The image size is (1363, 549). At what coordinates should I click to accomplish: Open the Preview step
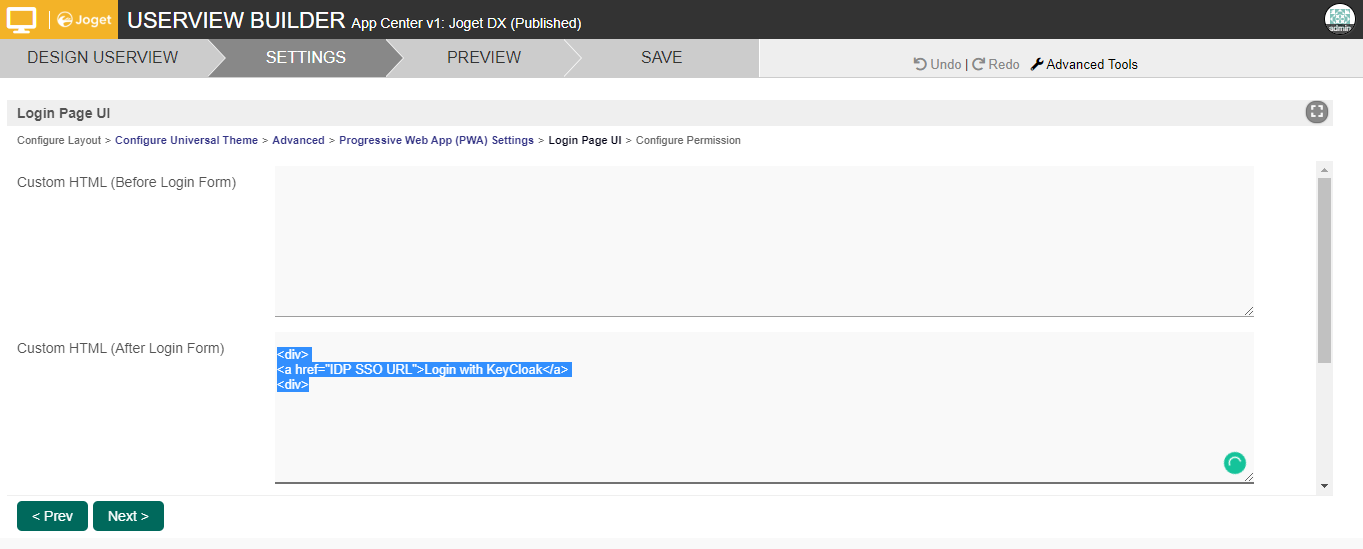(483, 58)
